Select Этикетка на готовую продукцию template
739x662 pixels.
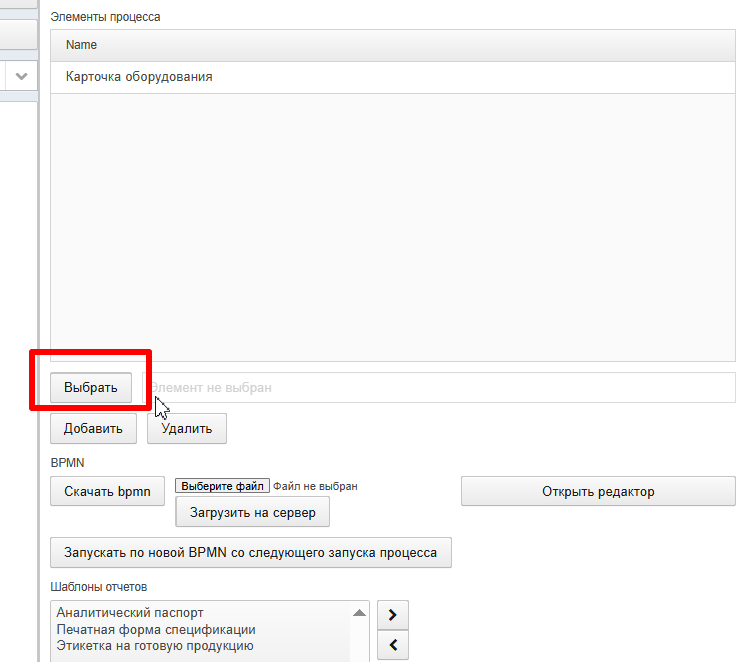[155, 646]
